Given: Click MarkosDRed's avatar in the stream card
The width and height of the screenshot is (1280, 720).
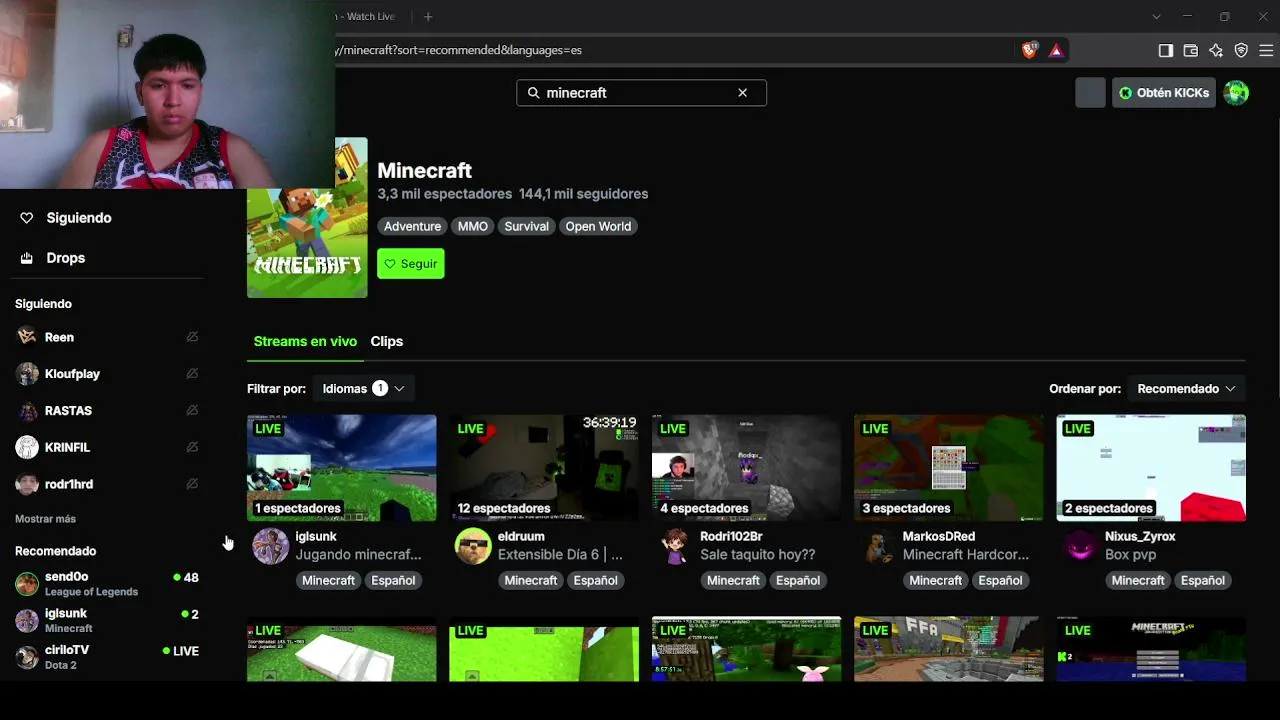Looking at the screenshot, I should pyautogui.click(x=877, y=546).
